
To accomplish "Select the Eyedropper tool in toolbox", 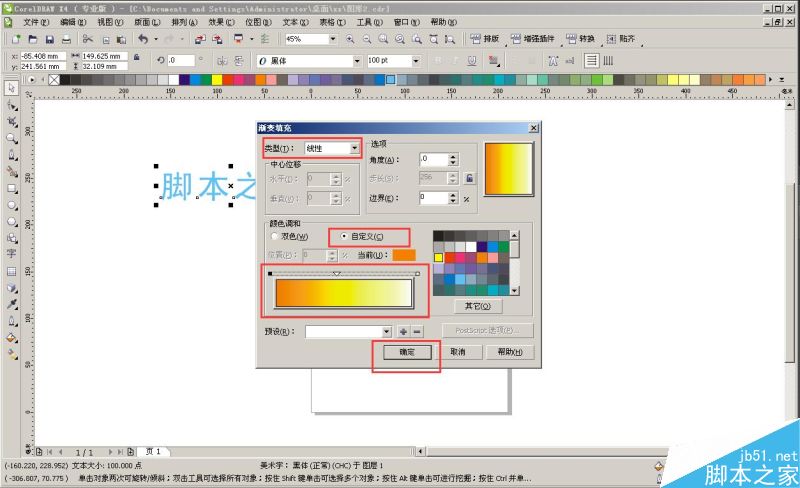I will coord(11,304).
